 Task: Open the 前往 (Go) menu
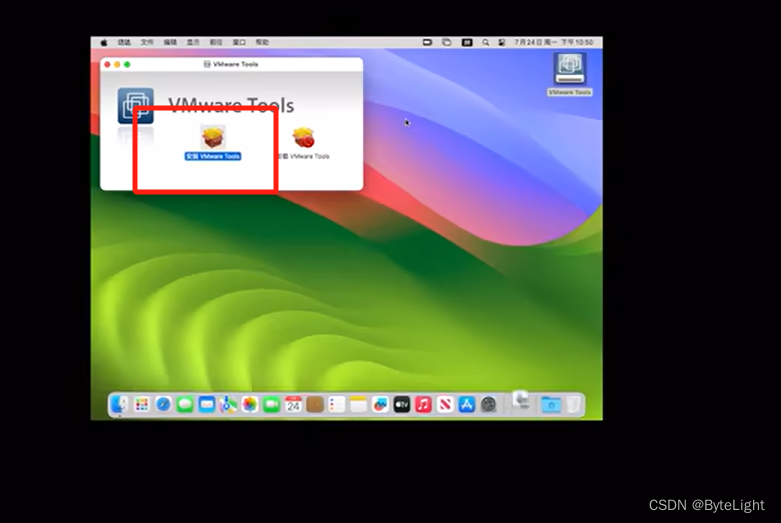[216, 42]
